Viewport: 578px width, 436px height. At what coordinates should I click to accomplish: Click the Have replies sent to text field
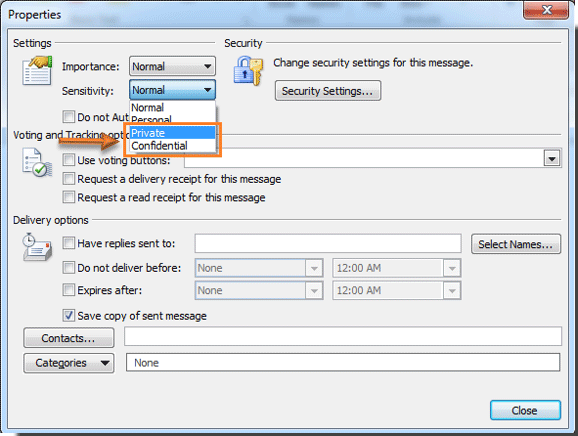point(328,243)
